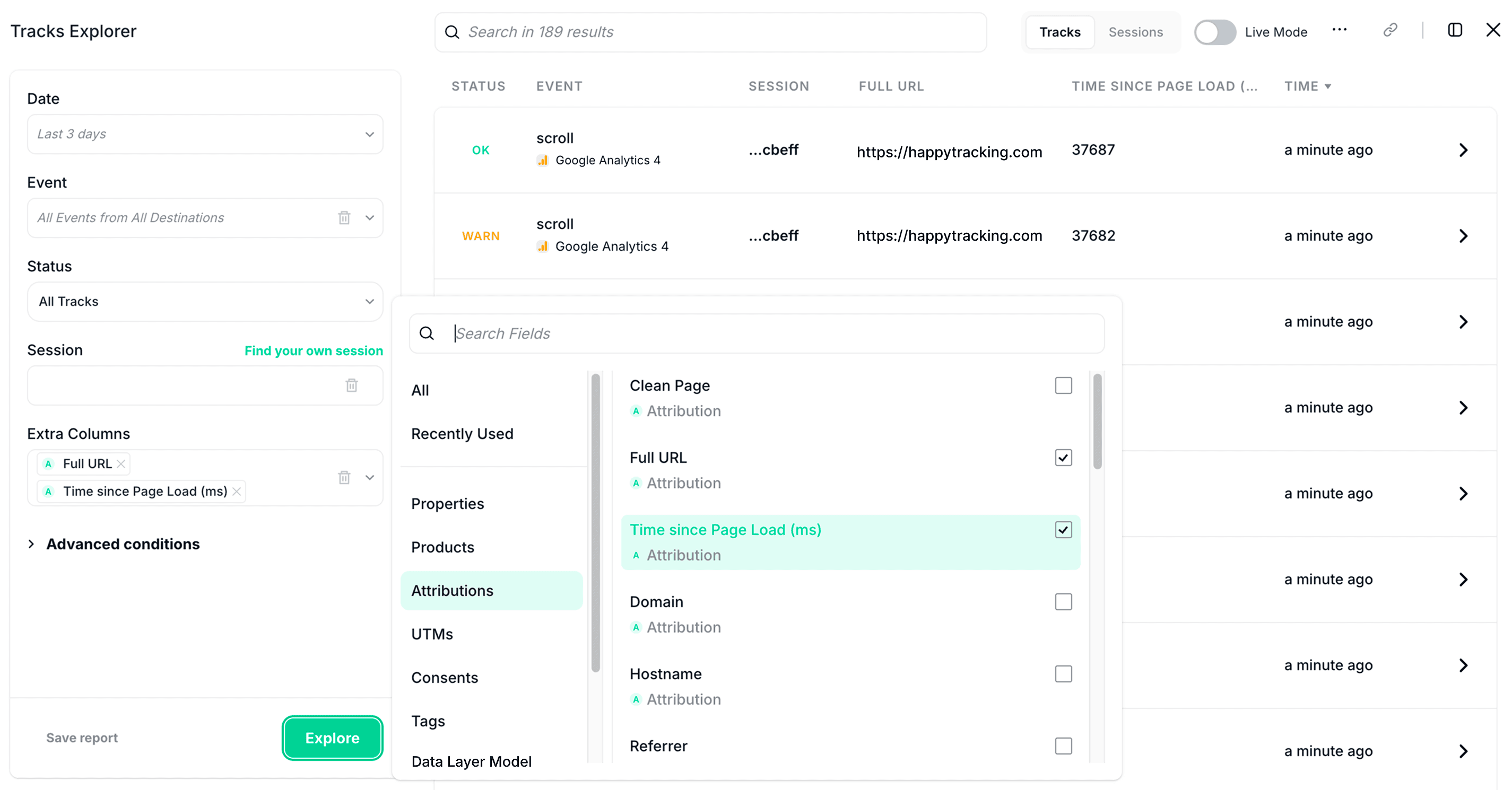Click the ...cbeff session in OK row
This screenshot has height=790, width=1512.
coord(773,150)
